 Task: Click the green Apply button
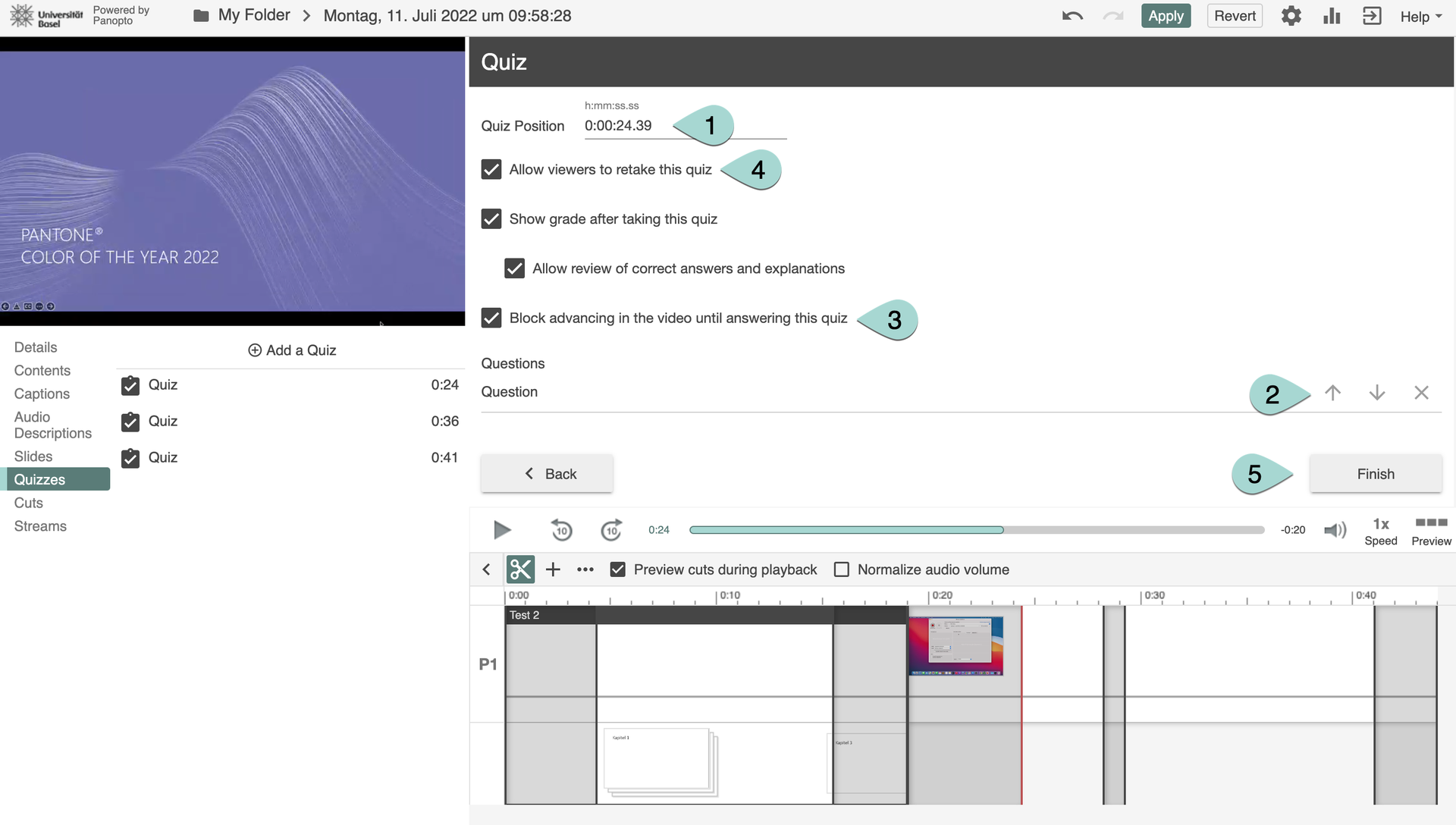pos(1166,16)
